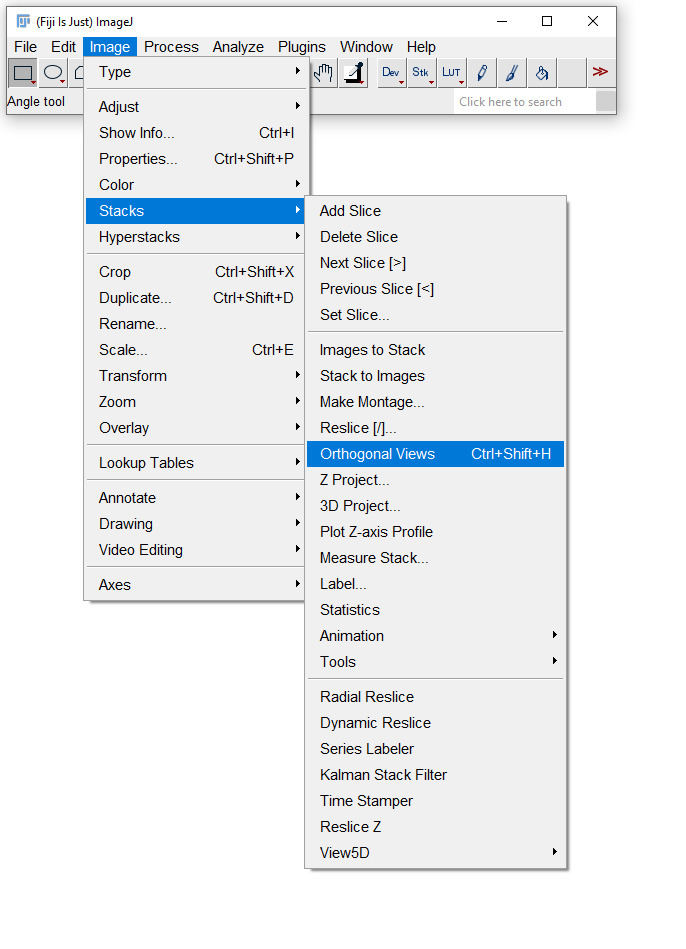Click the Dev toolset icon
The width and height of the screenshot is (686, 949).
coord(391,72)
